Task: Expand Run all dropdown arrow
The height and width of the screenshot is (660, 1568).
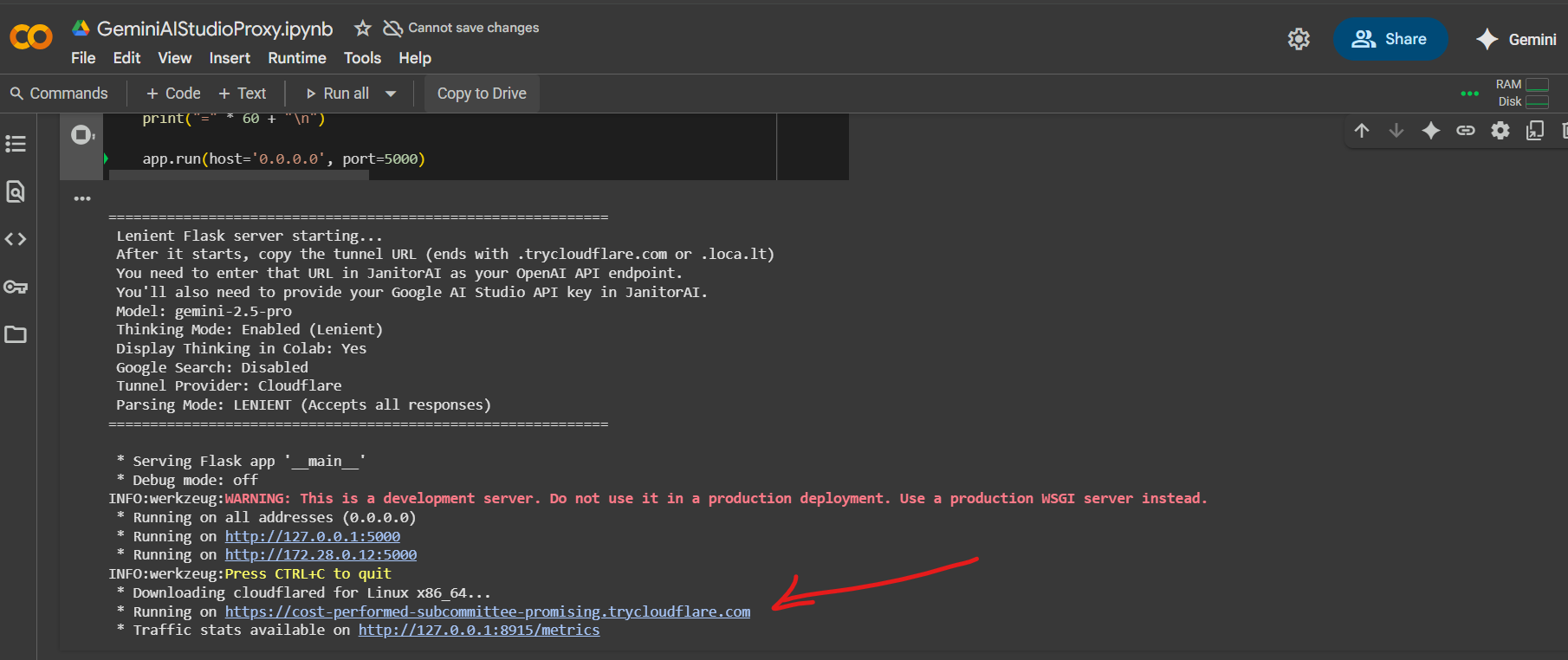Action: coord(391,94)
